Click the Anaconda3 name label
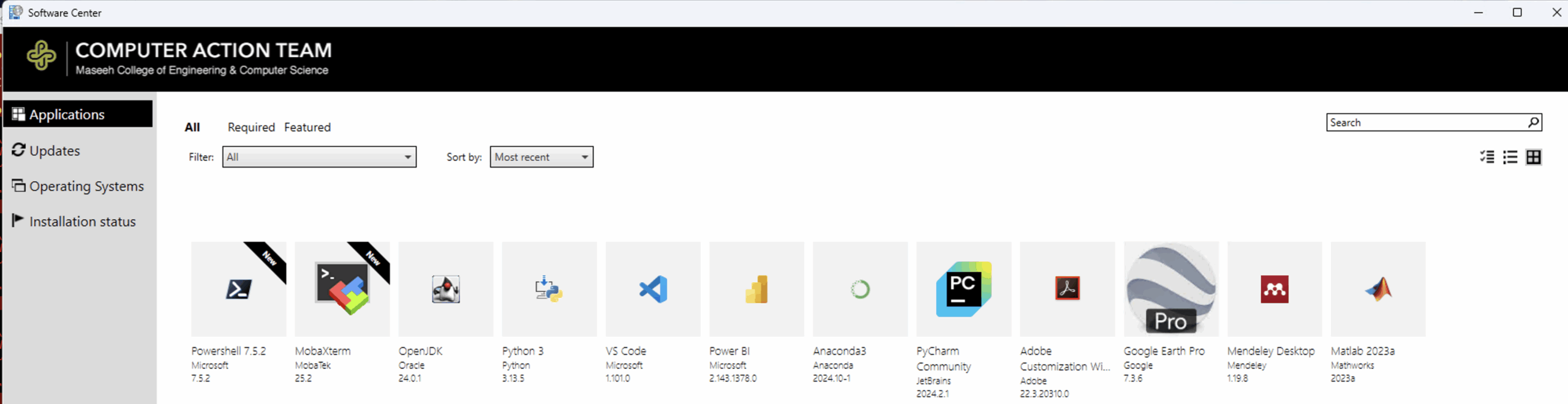Screen dimensions: 1568x404 tap(839, 351)
